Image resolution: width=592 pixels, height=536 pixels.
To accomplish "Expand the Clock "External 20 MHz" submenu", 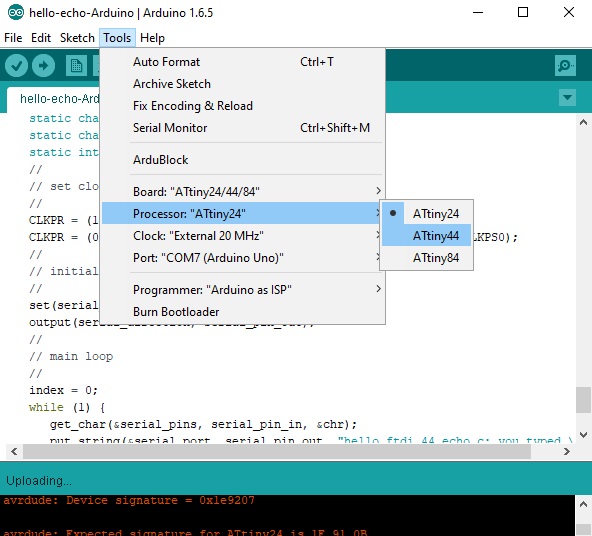I will (x=243, y=236).
